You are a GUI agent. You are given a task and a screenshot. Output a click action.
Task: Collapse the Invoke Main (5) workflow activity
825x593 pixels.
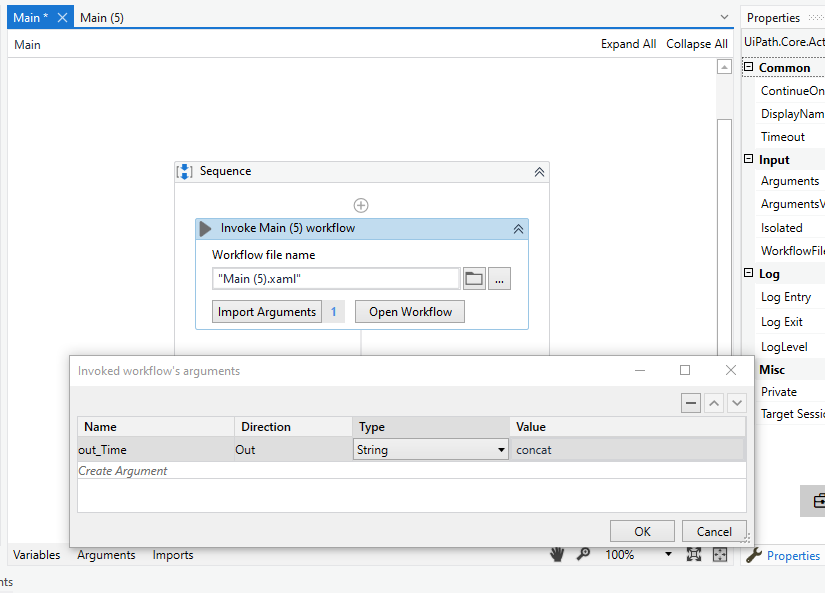(518, 229)
